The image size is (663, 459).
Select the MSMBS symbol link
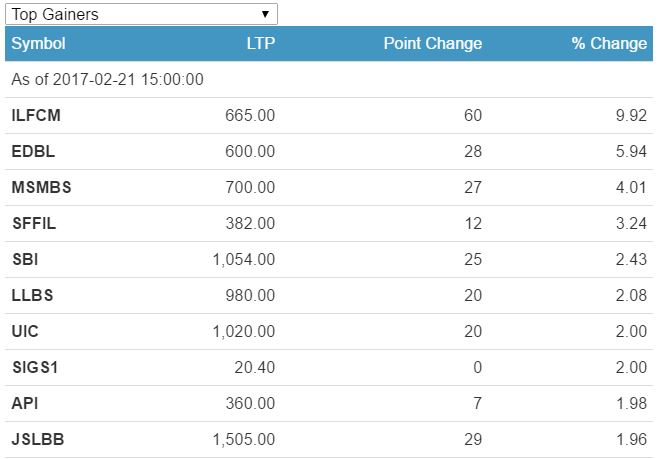point(40,188)
